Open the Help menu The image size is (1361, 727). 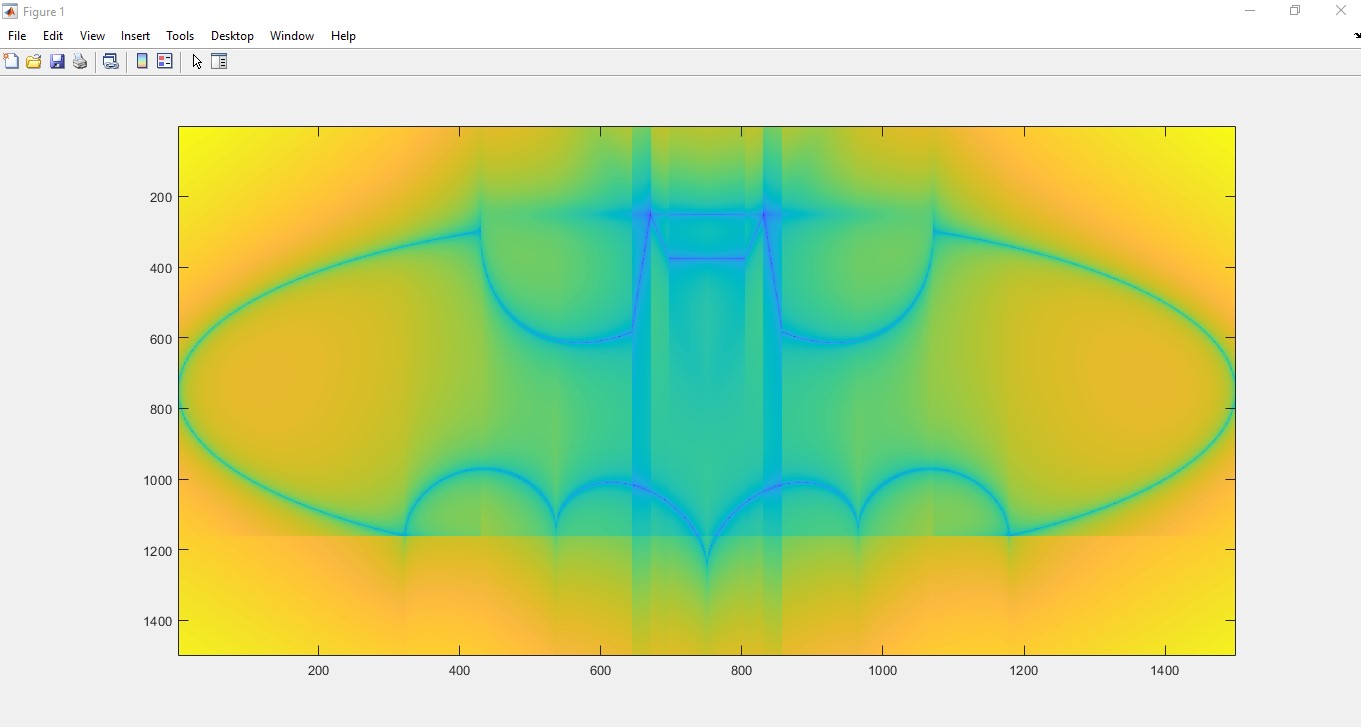[x=343, y=36]
